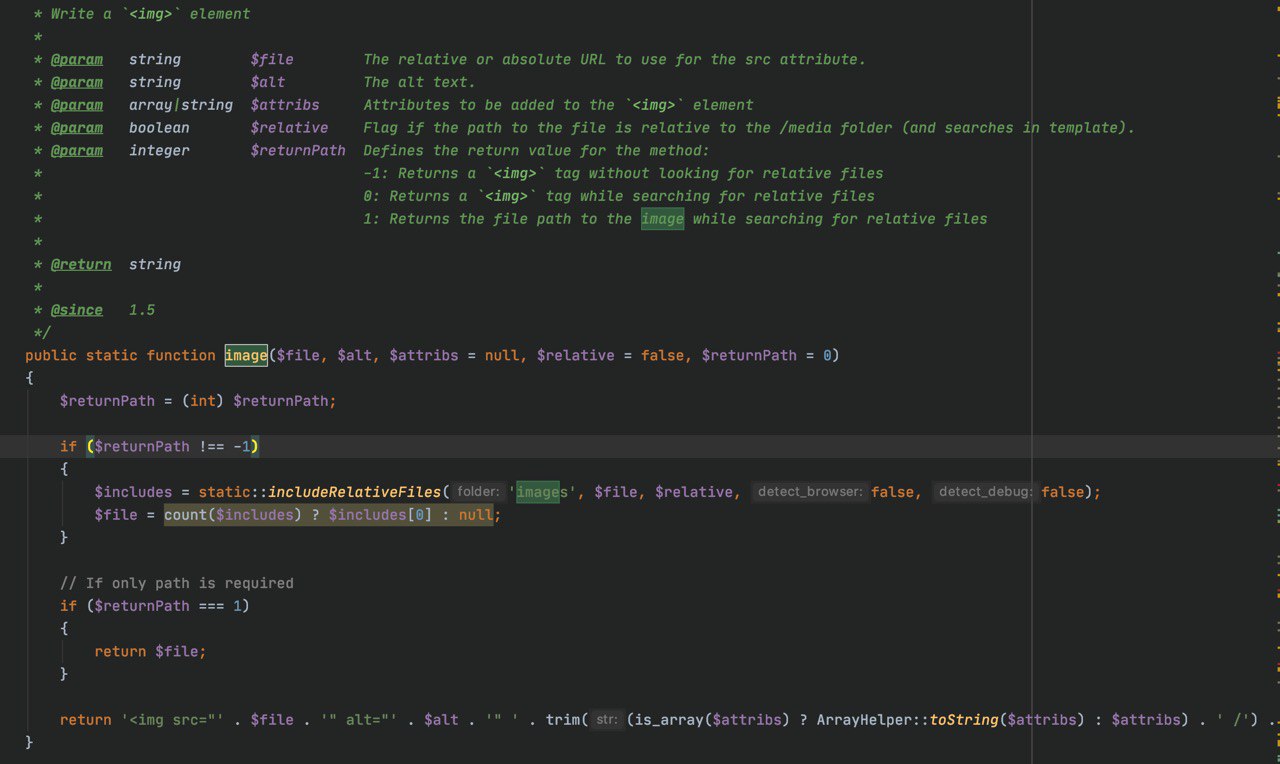Click the 'folder:' inlay hint

click(x=477, y=492)
